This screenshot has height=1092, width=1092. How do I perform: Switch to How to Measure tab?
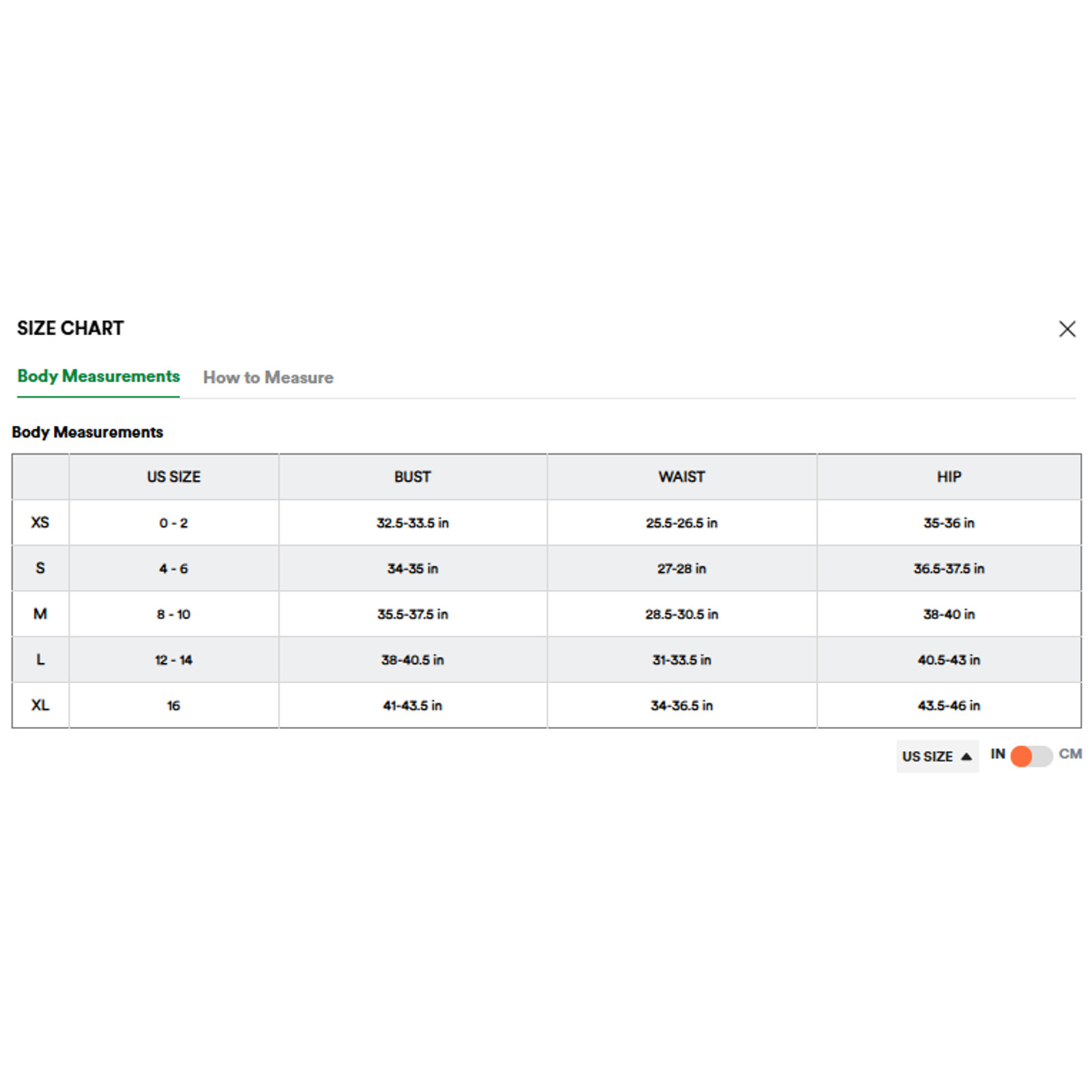coord(268,377)
